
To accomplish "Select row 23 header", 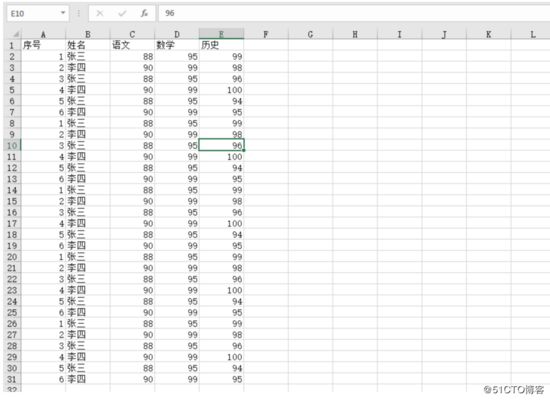I will 12,290.
